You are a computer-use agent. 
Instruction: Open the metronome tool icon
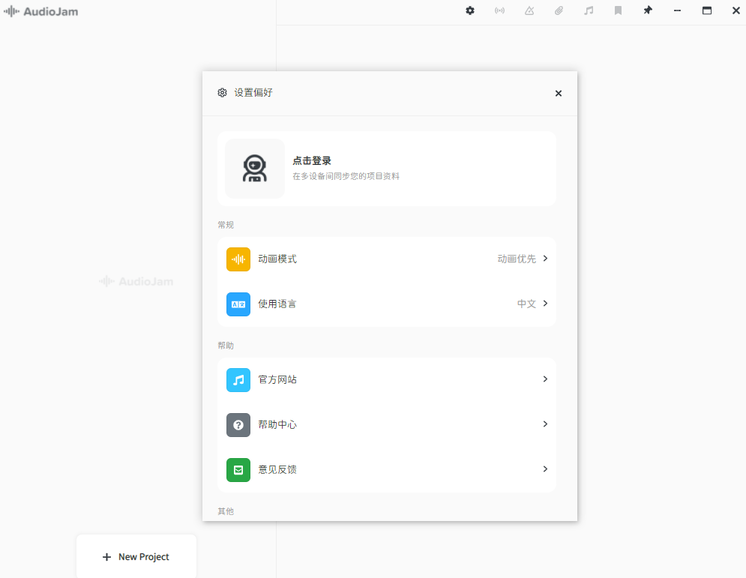[529, 10]
